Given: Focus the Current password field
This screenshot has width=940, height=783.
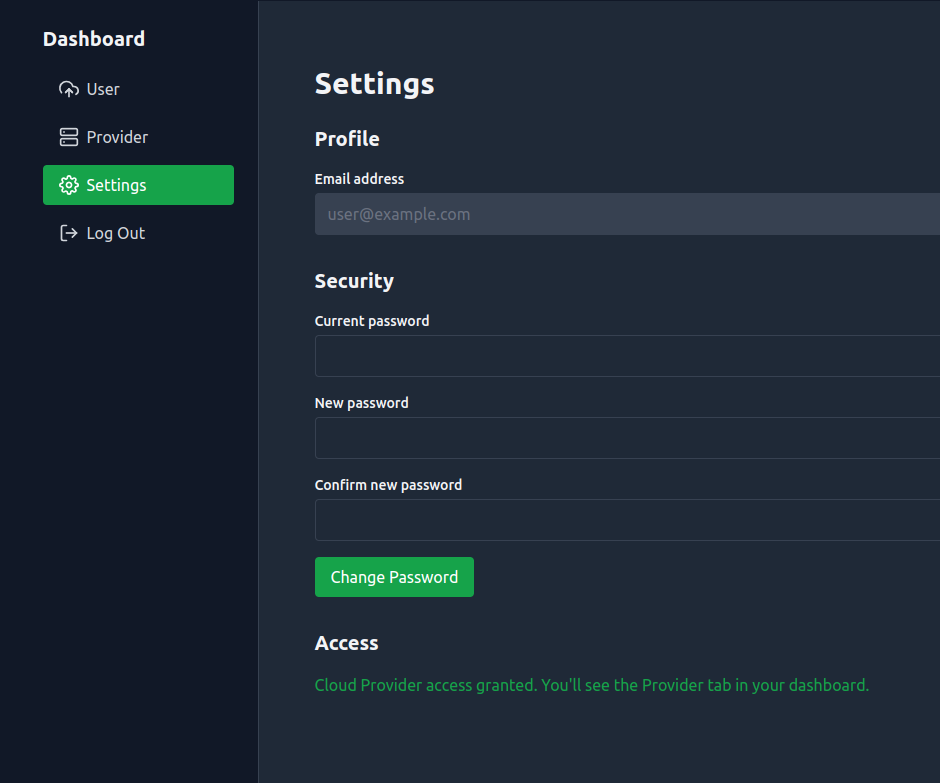Looking at the screenshot, I should click(627, 356).
